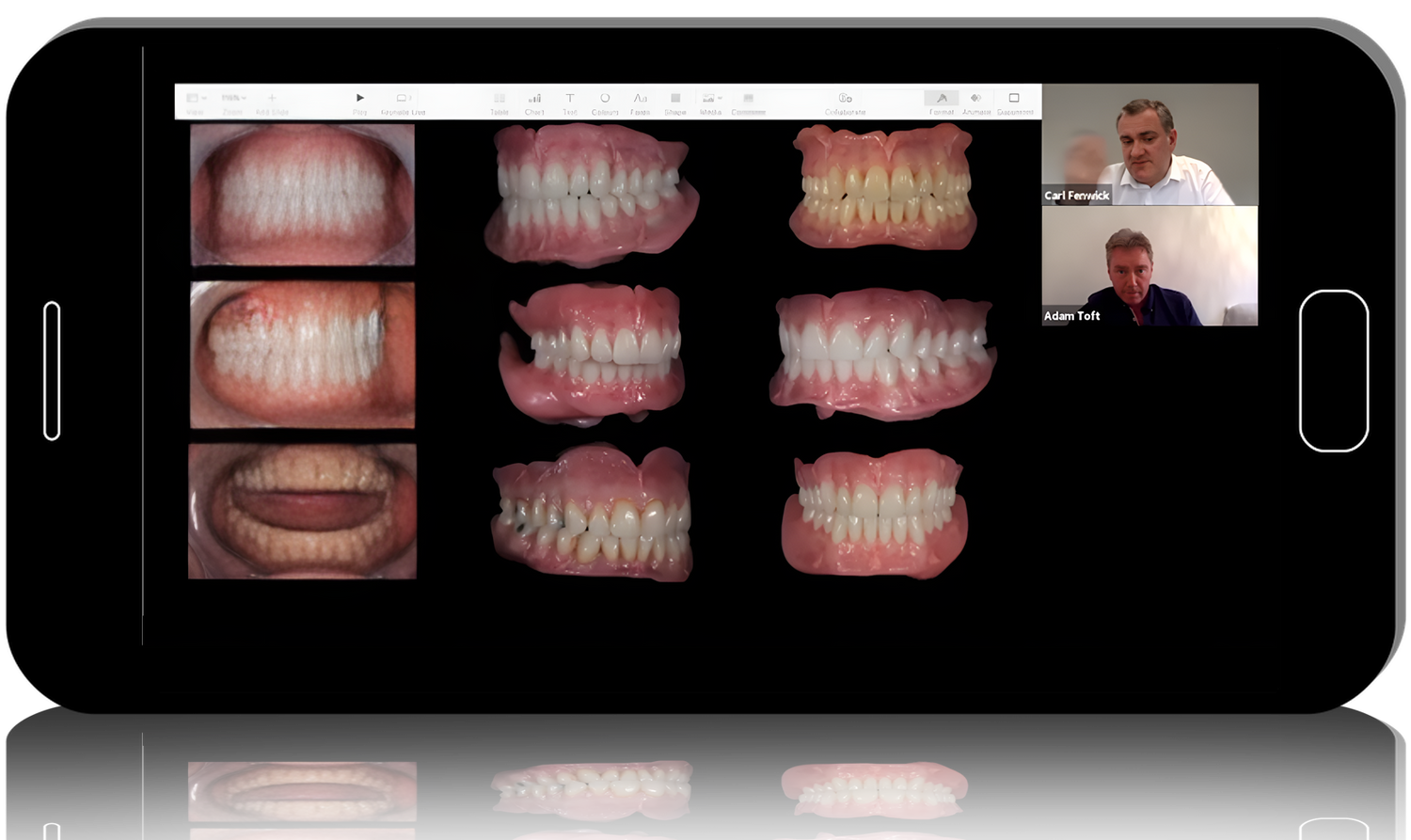1411x840 pixels.
Task: Open the Colours circle icon
Action: (605, 99)
